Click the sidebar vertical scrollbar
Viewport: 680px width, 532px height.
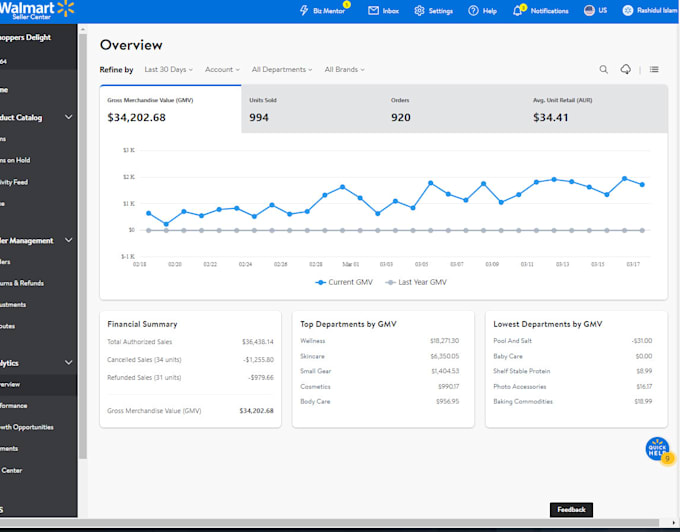[83, 247]
